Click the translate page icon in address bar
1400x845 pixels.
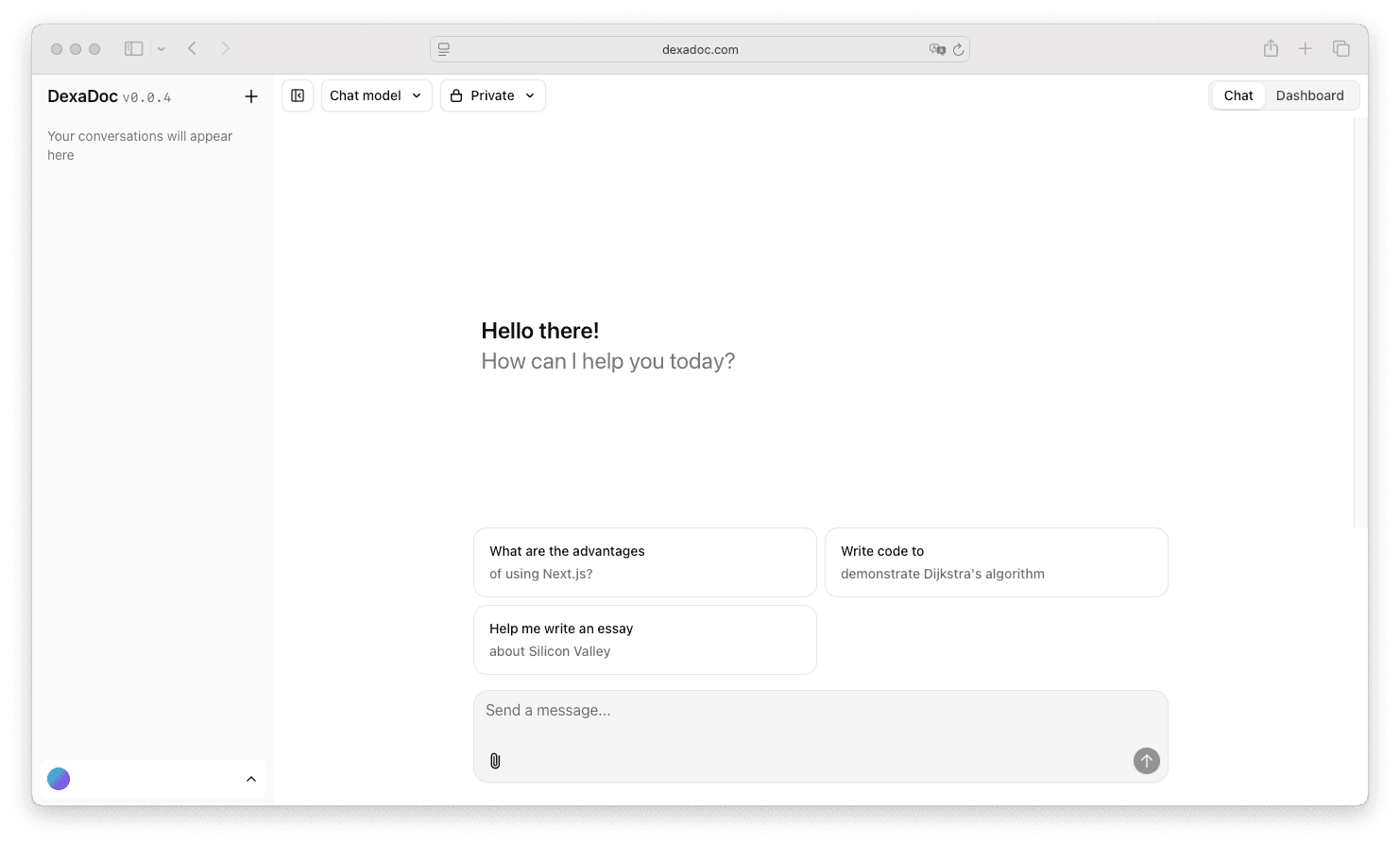tap(936, 49)
